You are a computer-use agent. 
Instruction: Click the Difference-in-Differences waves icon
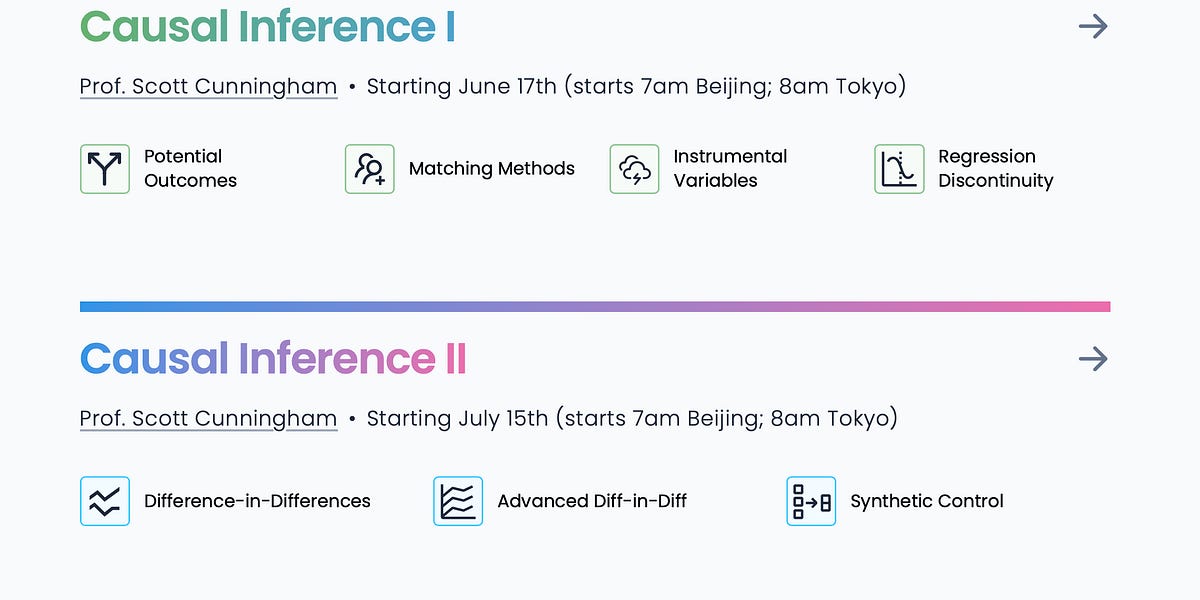coord(105,501)
